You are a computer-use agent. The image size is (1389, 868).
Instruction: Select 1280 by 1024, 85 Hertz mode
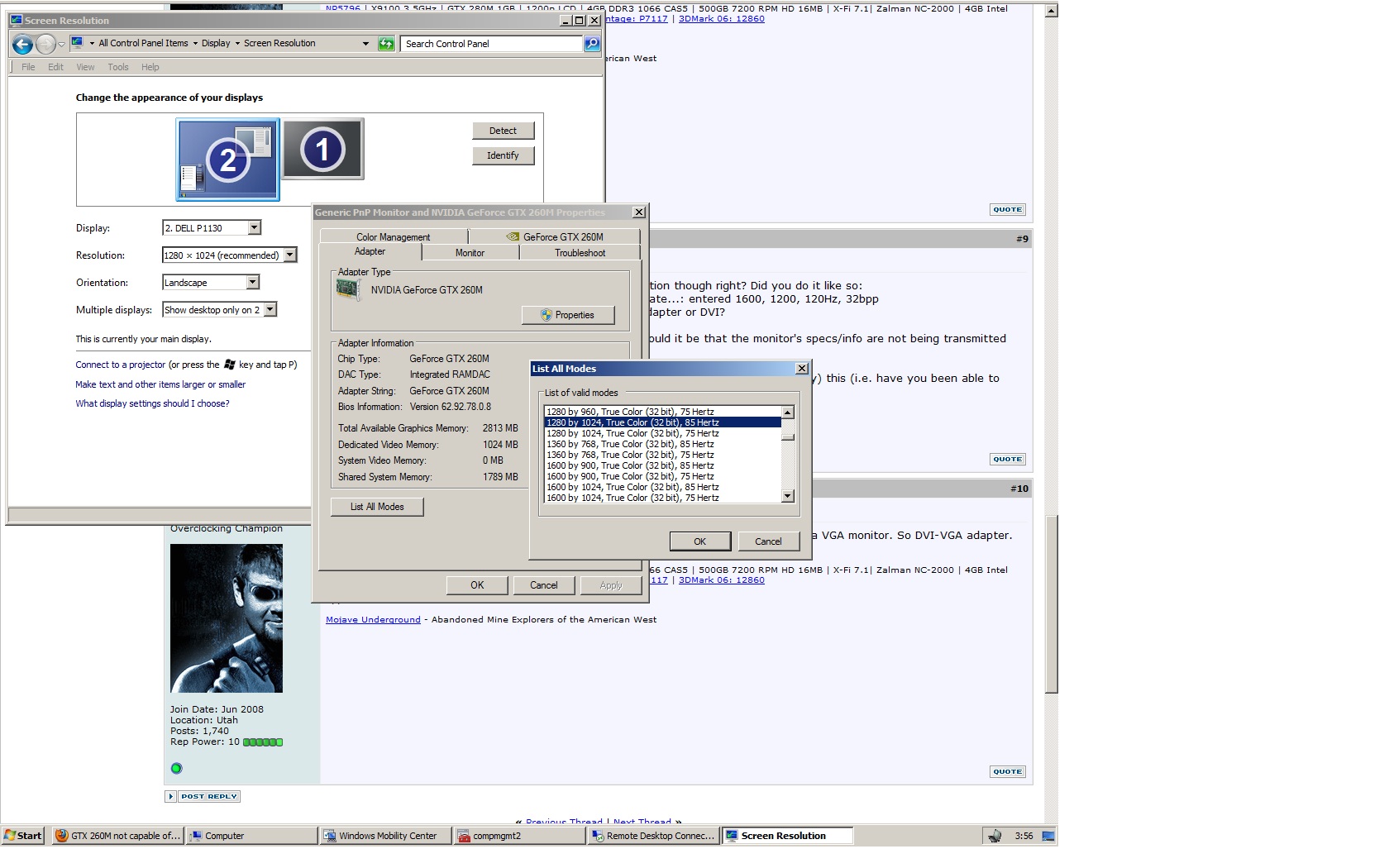662,422
